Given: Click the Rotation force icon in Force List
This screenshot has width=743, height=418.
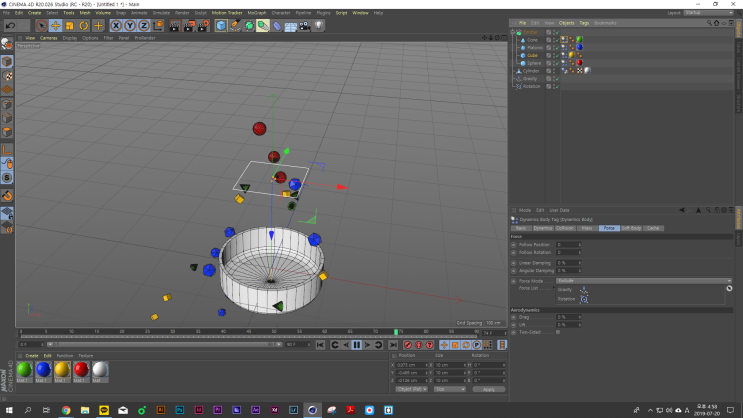Looking at the screenshot, I should pos(584,299).
